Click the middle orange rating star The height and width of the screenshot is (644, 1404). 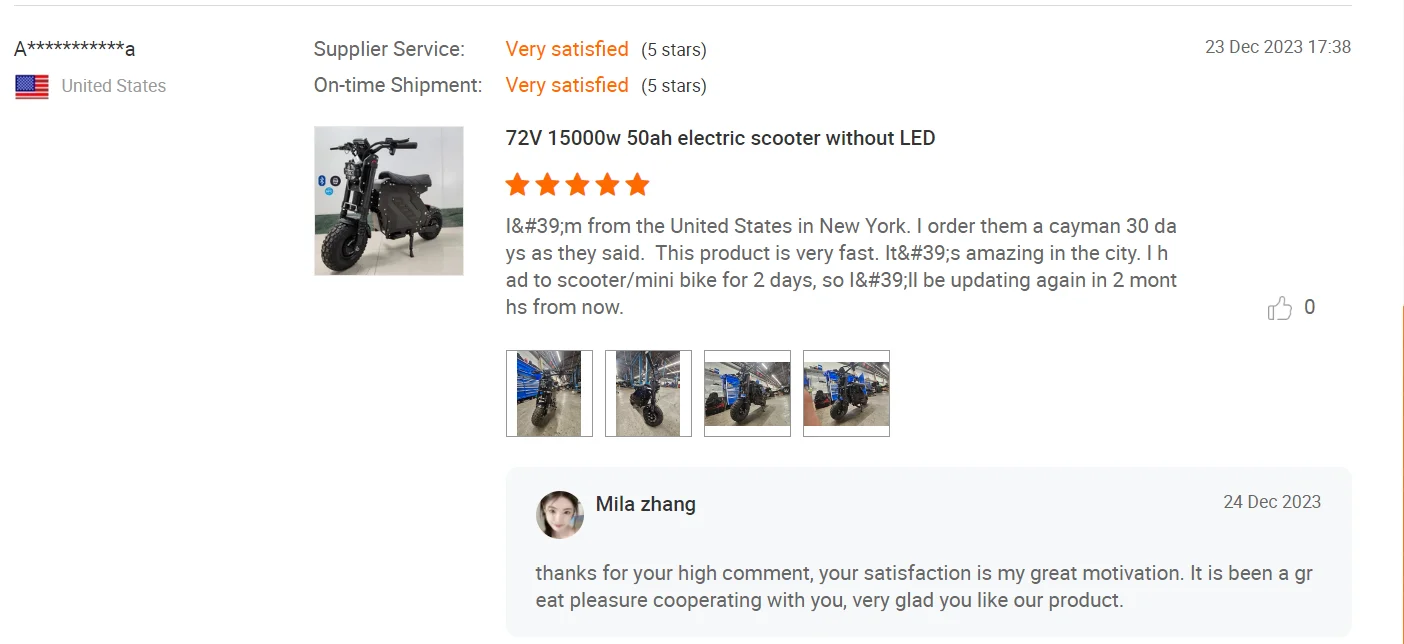coord(577,185)
